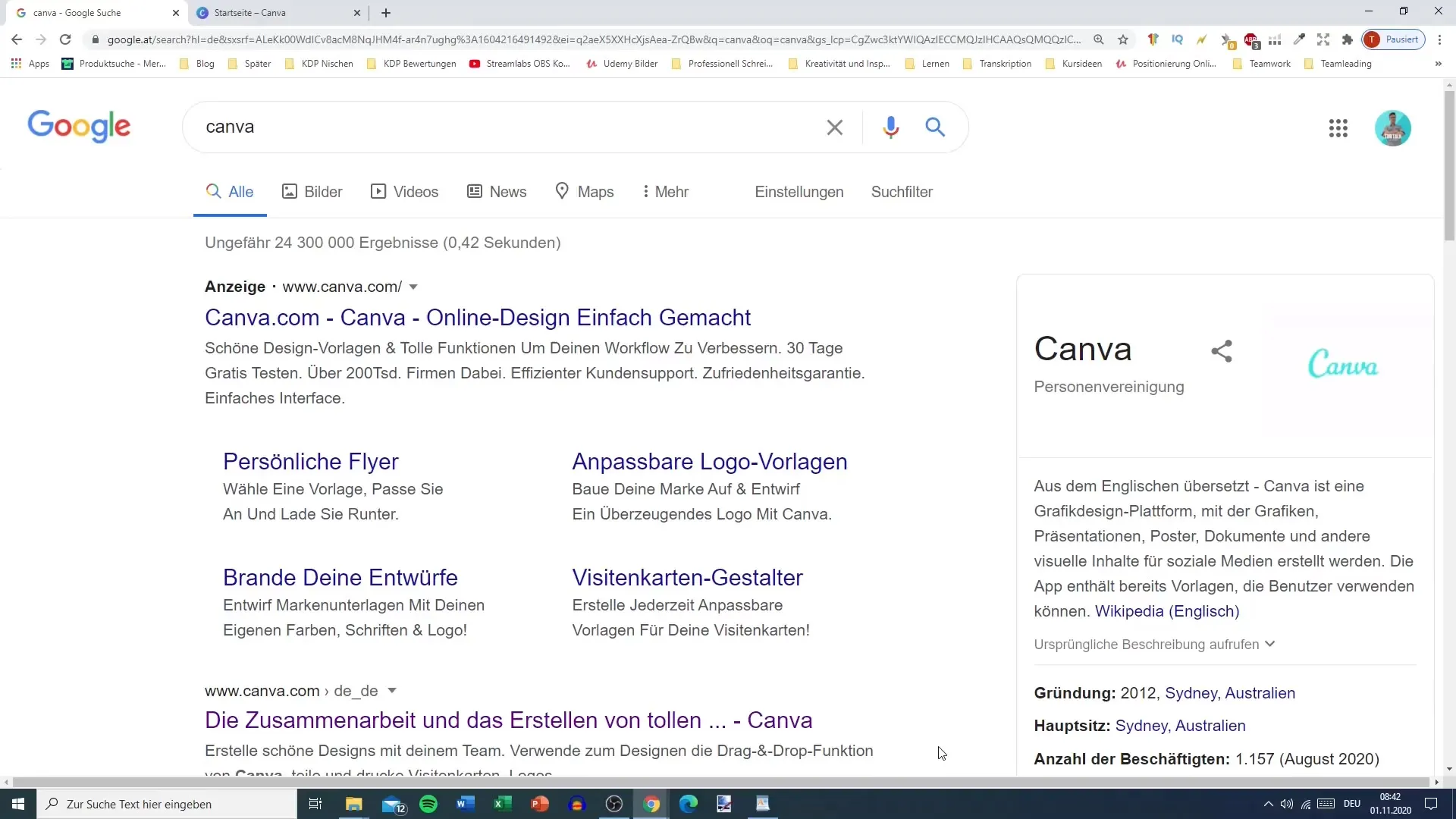Submit the search using the blue magnifier icon
Image resolution: width=1456 pixels, height=819 pixels.
pyautogui.click(x=935, y=127)
